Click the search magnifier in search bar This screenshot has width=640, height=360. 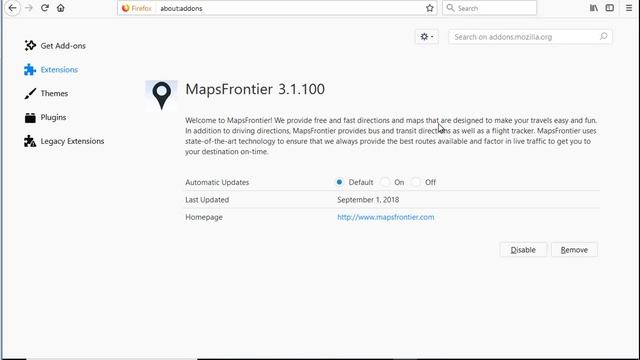(450, 8)
